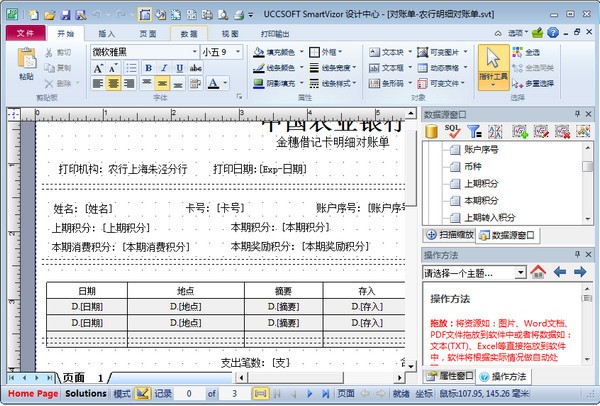Click the help question mark icon
The height and width of the screenshot is (406, 600).
(x=553, y=33)
